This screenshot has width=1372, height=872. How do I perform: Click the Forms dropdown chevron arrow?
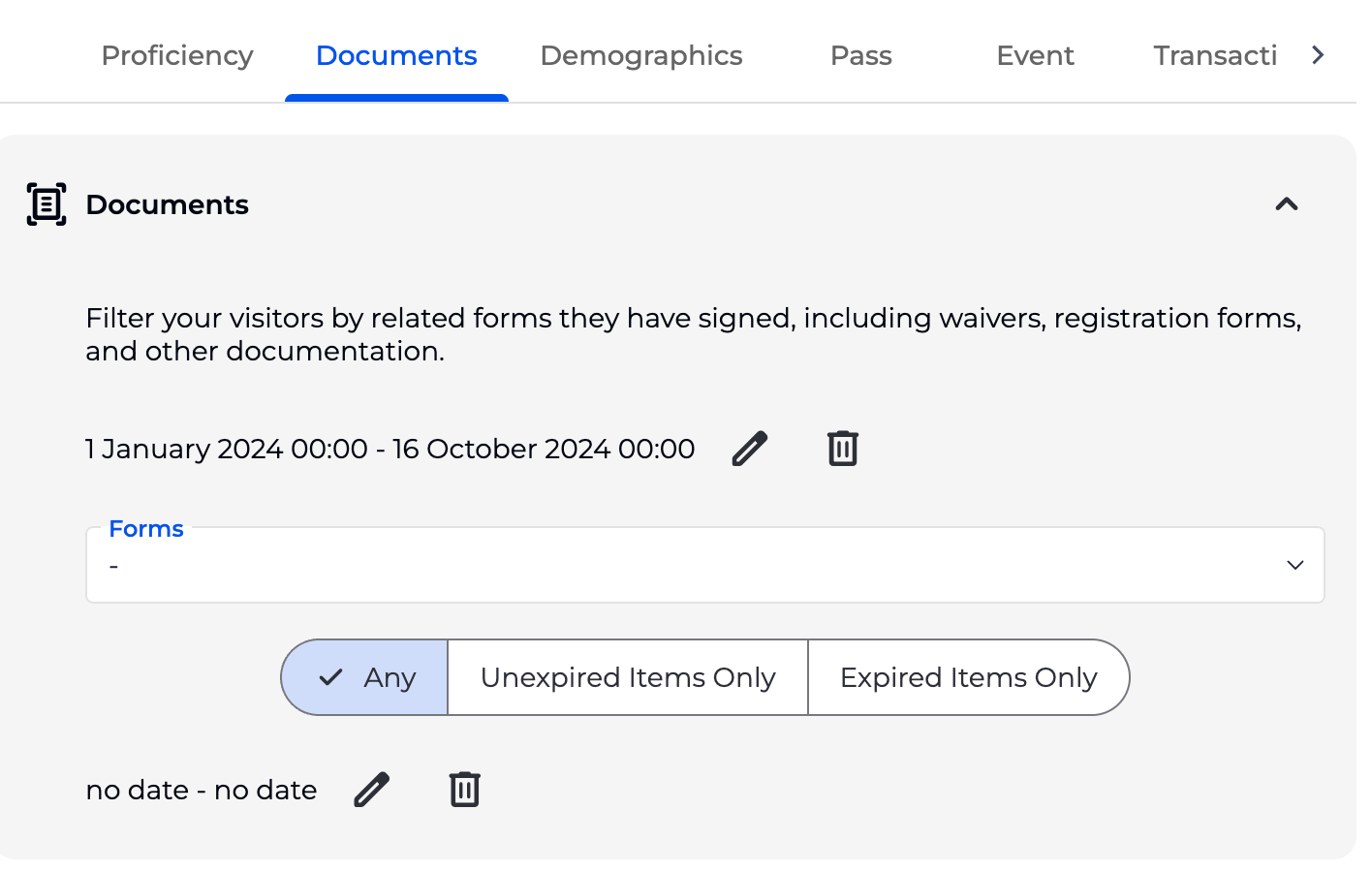coord(1295,565)
